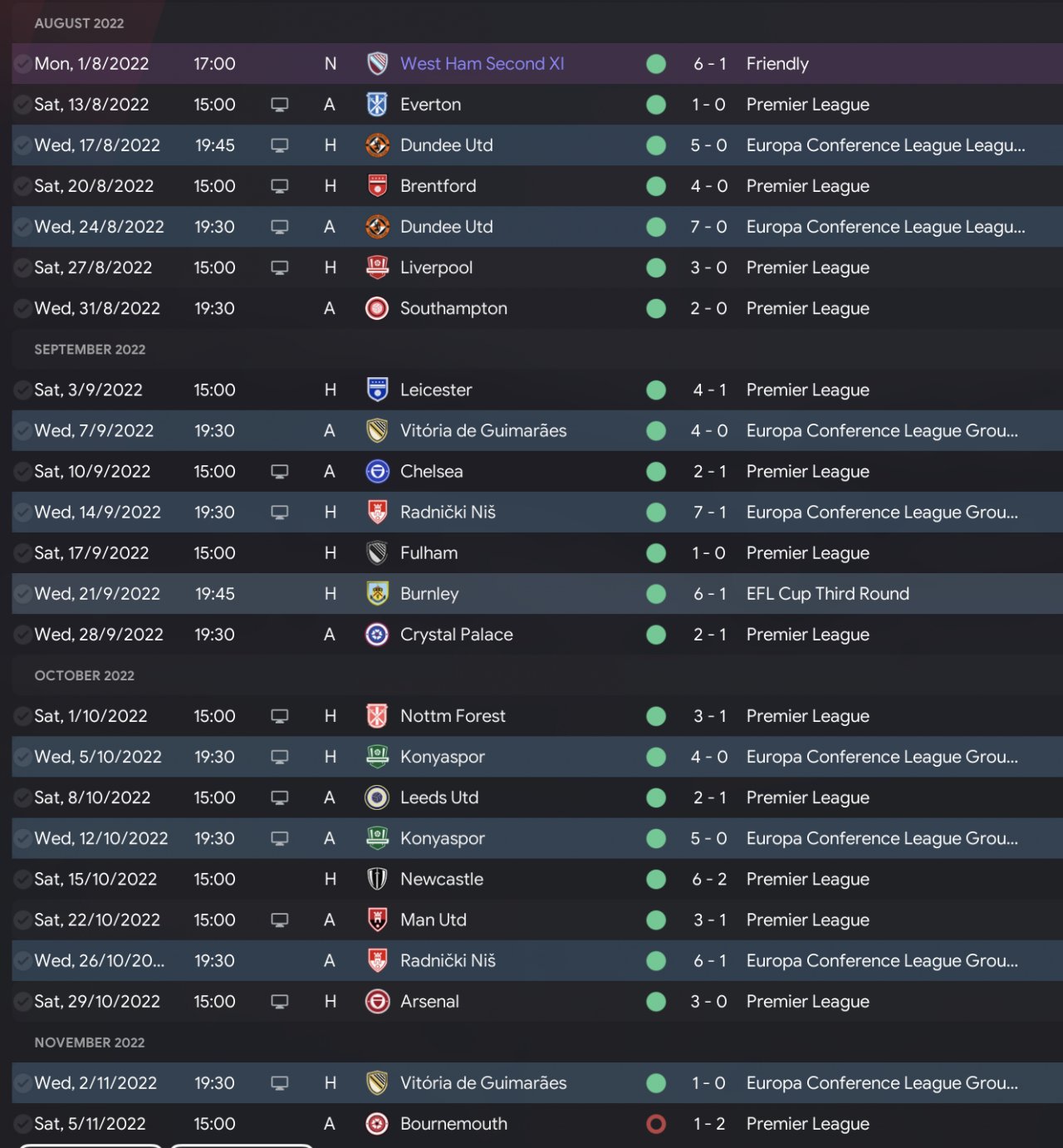Click the TV broadcast icon for Man Utd fixture
The width and height of the screenshot is (1063, 1148).
coord(280,920)
